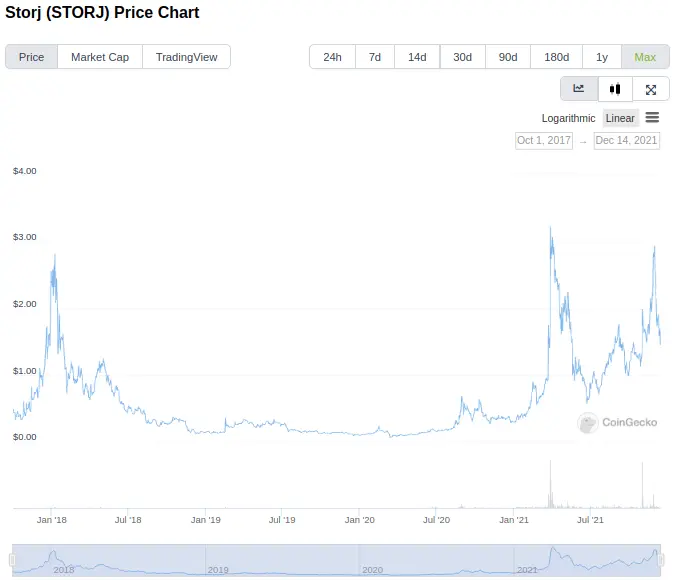This screenshot has width=673, height=580.
Task: Enable Linear scale
Action: tap(620, 118)
